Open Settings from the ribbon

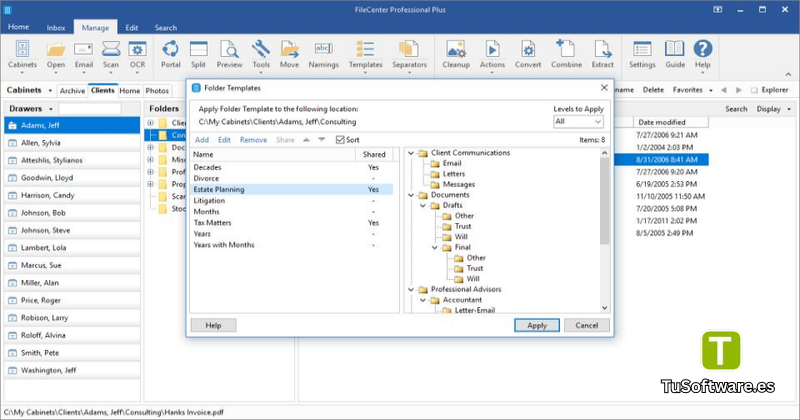point(642,55)
